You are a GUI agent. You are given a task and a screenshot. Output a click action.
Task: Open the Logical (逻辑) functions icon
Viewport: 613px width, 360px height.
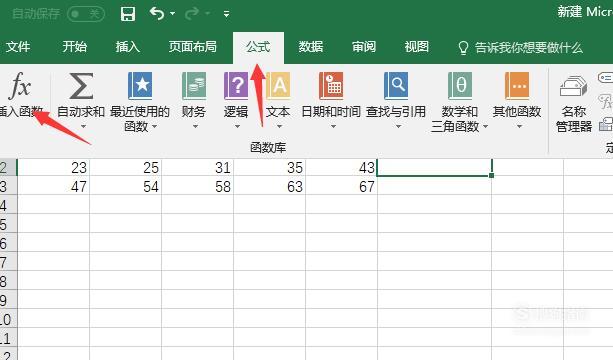click(236, 86)
